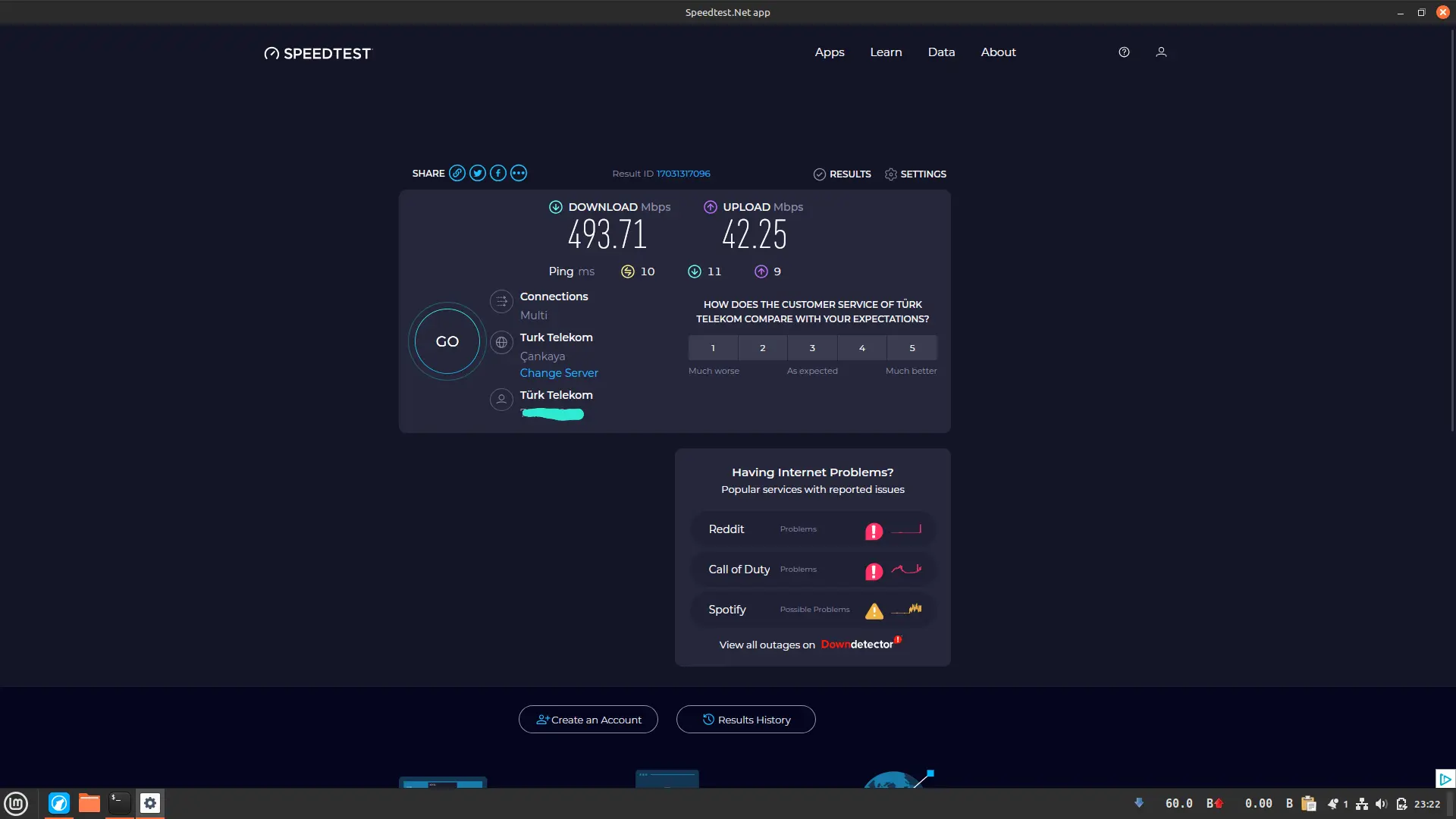Open battery power tray icon
This screenshot has width=1456, height=819.
1401,804
